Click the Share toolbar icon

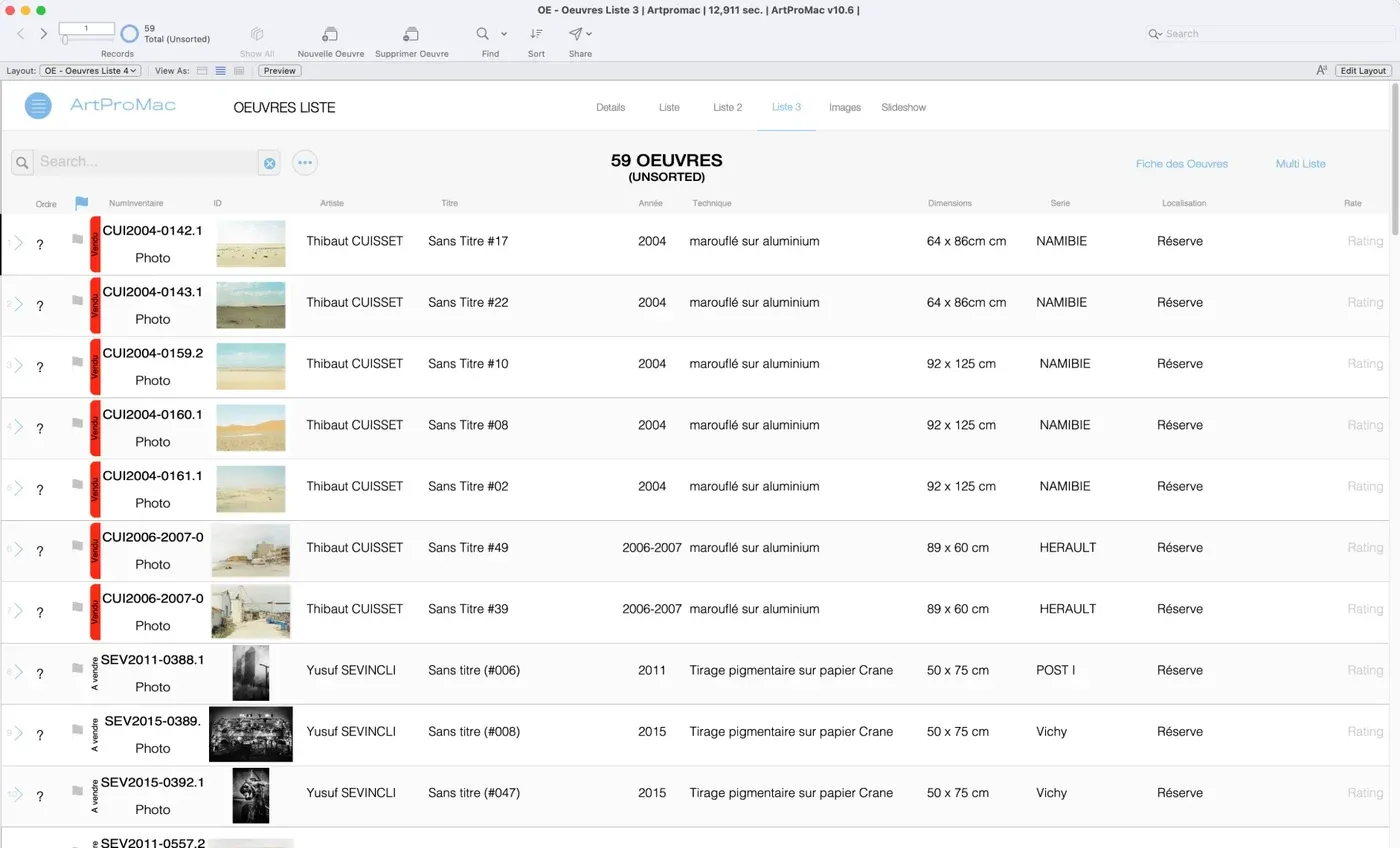tap(576, 34)
